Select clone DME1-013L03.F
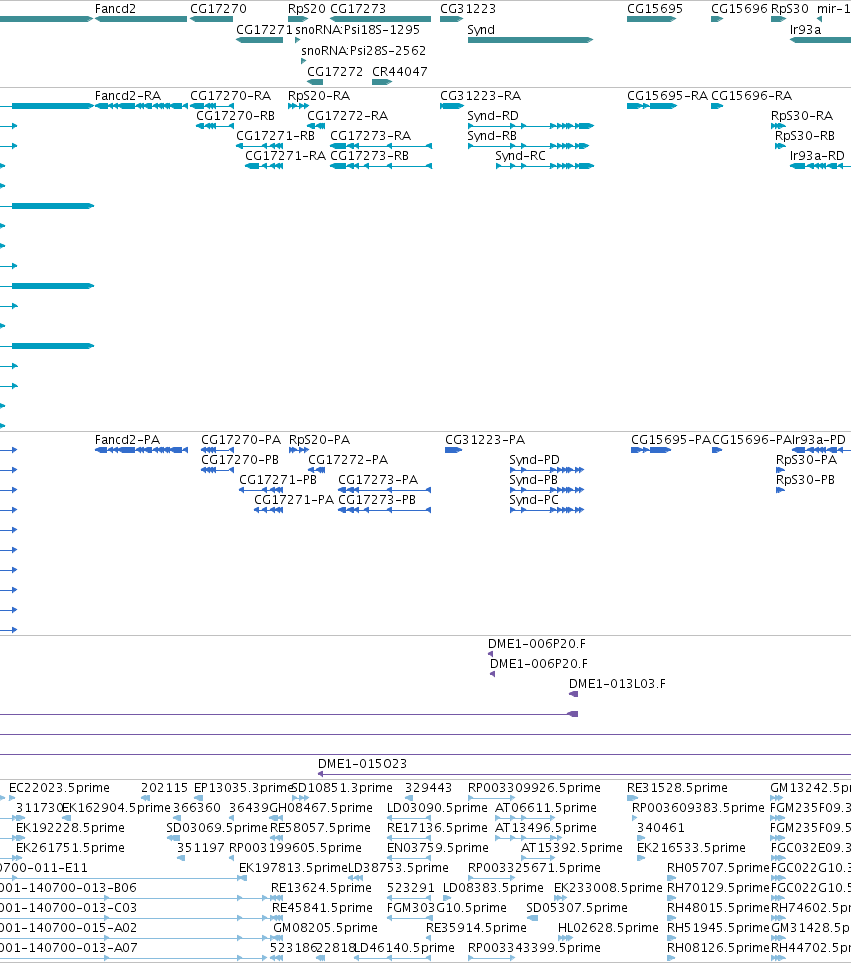This screenshot has height=963, width=851. [617, 684]
